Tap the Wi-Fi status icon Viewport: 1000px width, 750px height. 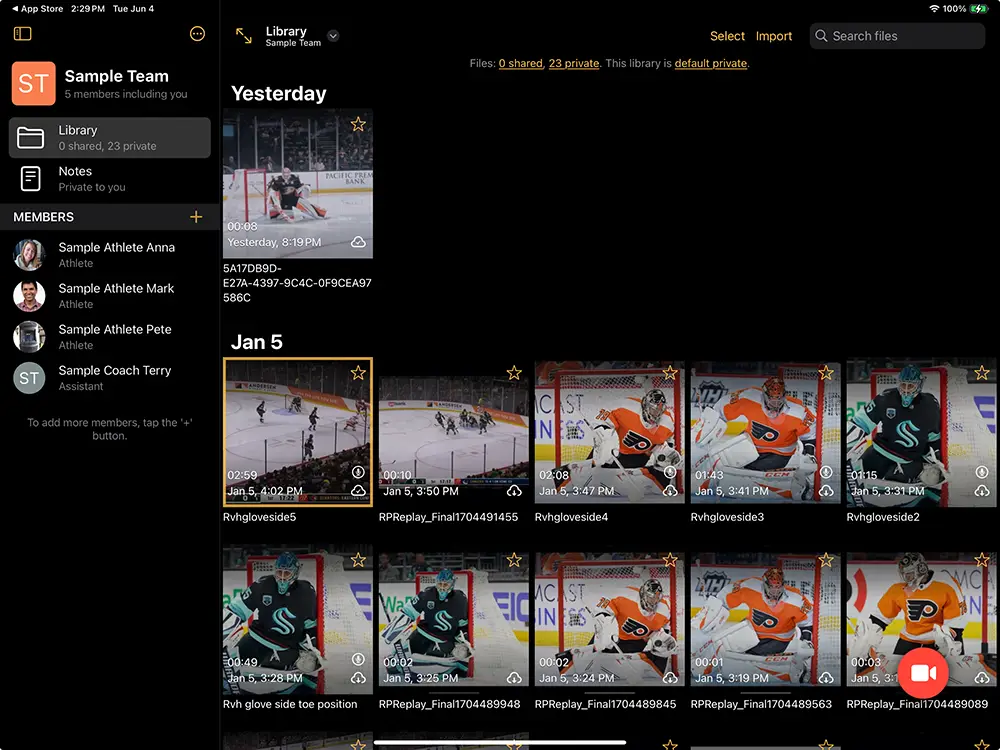point(934,9)
